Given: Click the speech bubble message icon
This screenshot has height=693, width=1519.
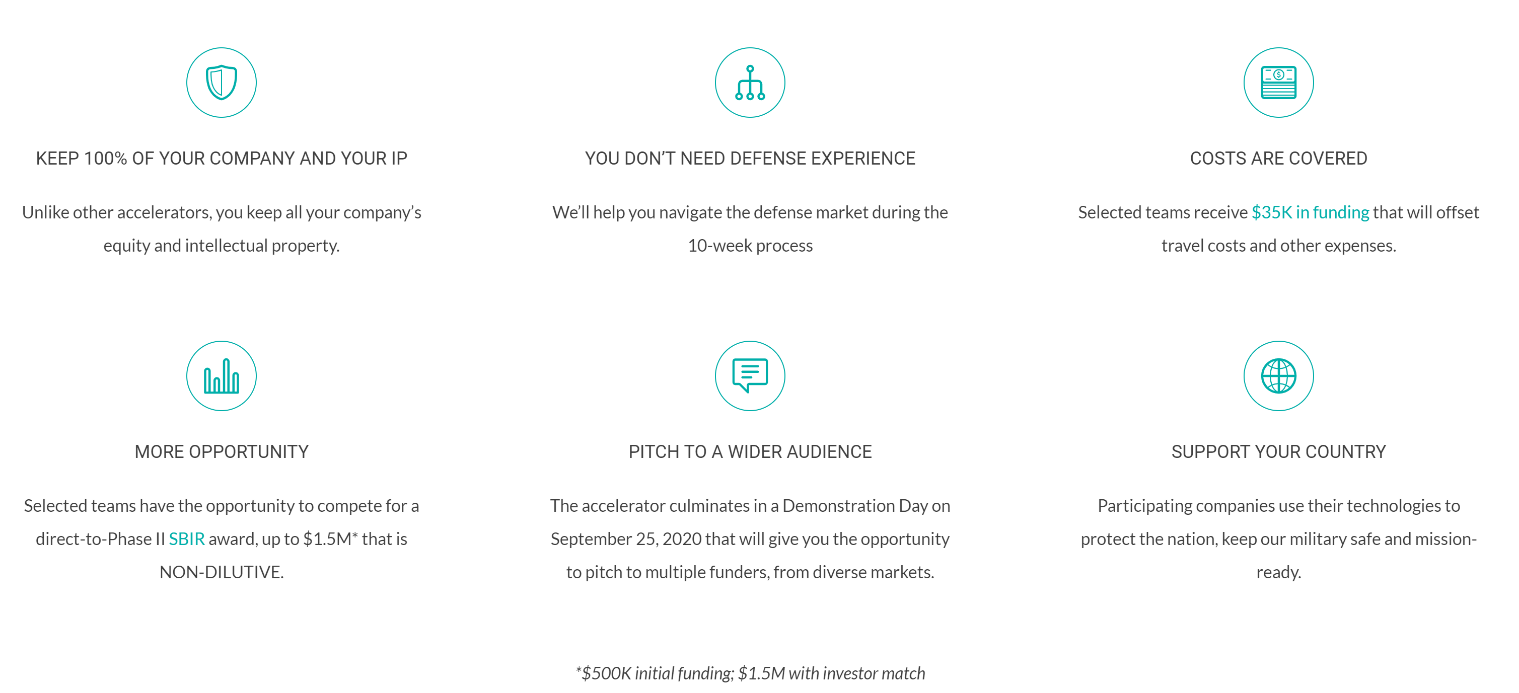Looking at the screenshot, I should click(x=750, y=376).
